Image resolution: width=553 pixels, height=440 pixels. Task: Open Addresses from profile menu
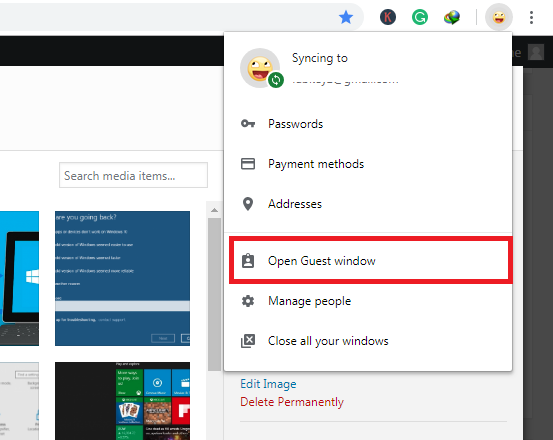point(368,204)
